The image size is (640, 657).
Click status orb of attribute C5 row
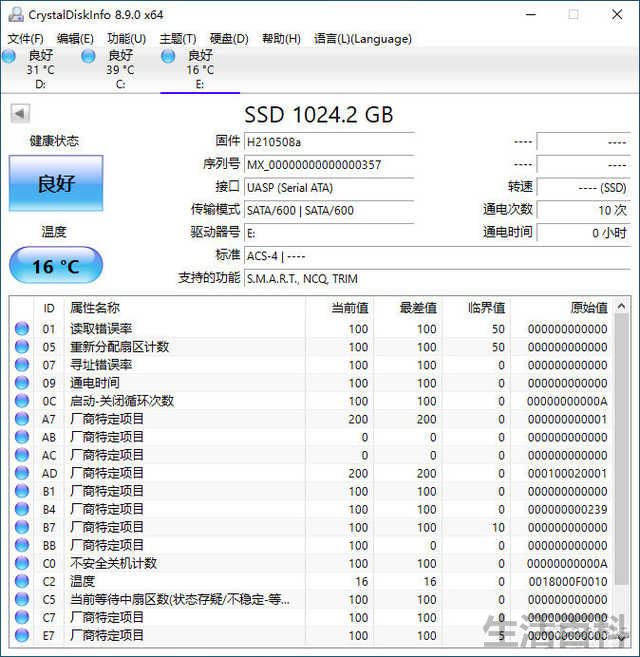click(x=22, y=599)
